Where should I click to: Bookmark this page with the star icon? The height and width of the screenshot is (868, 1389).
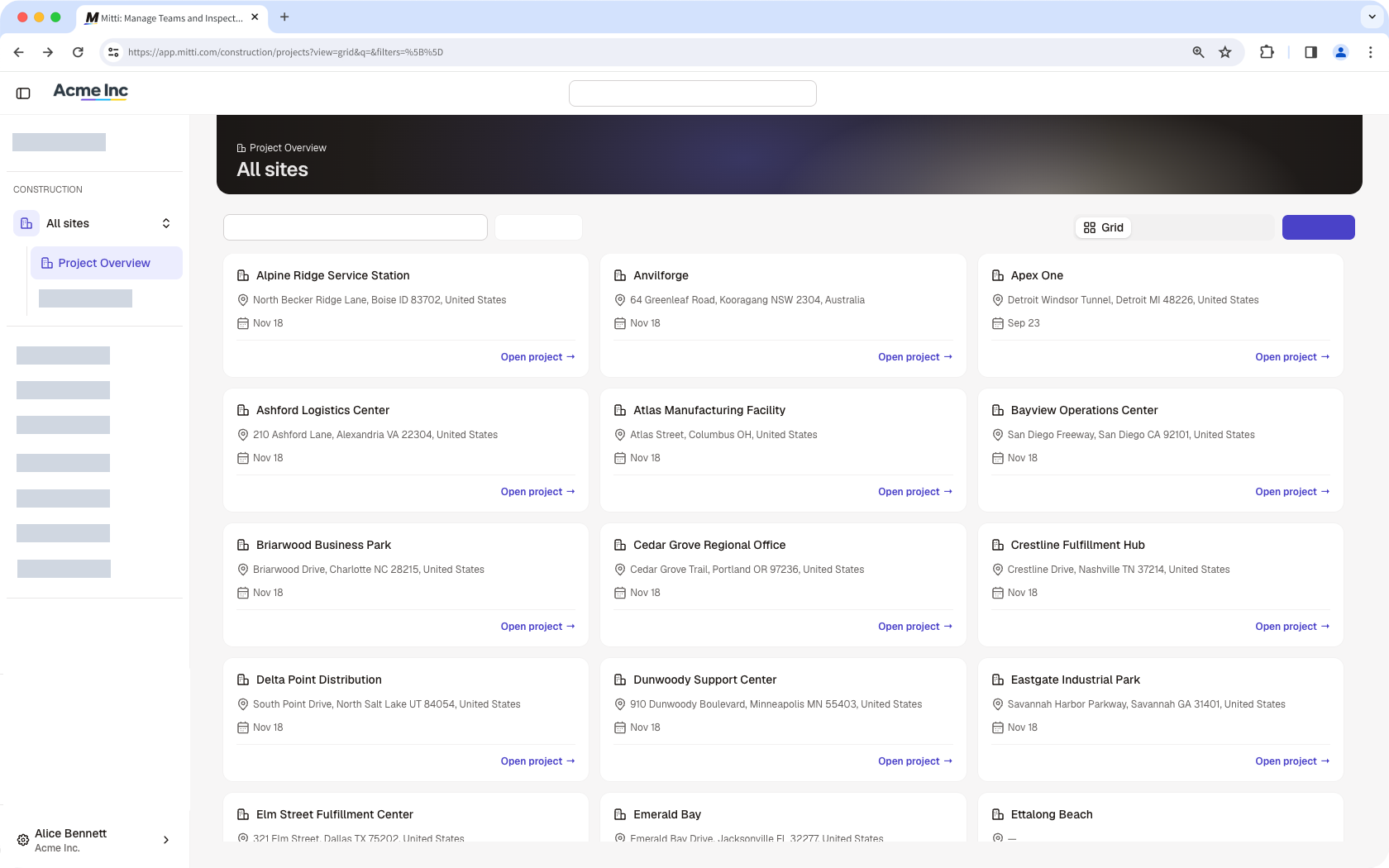click(x=1225, y=52)
